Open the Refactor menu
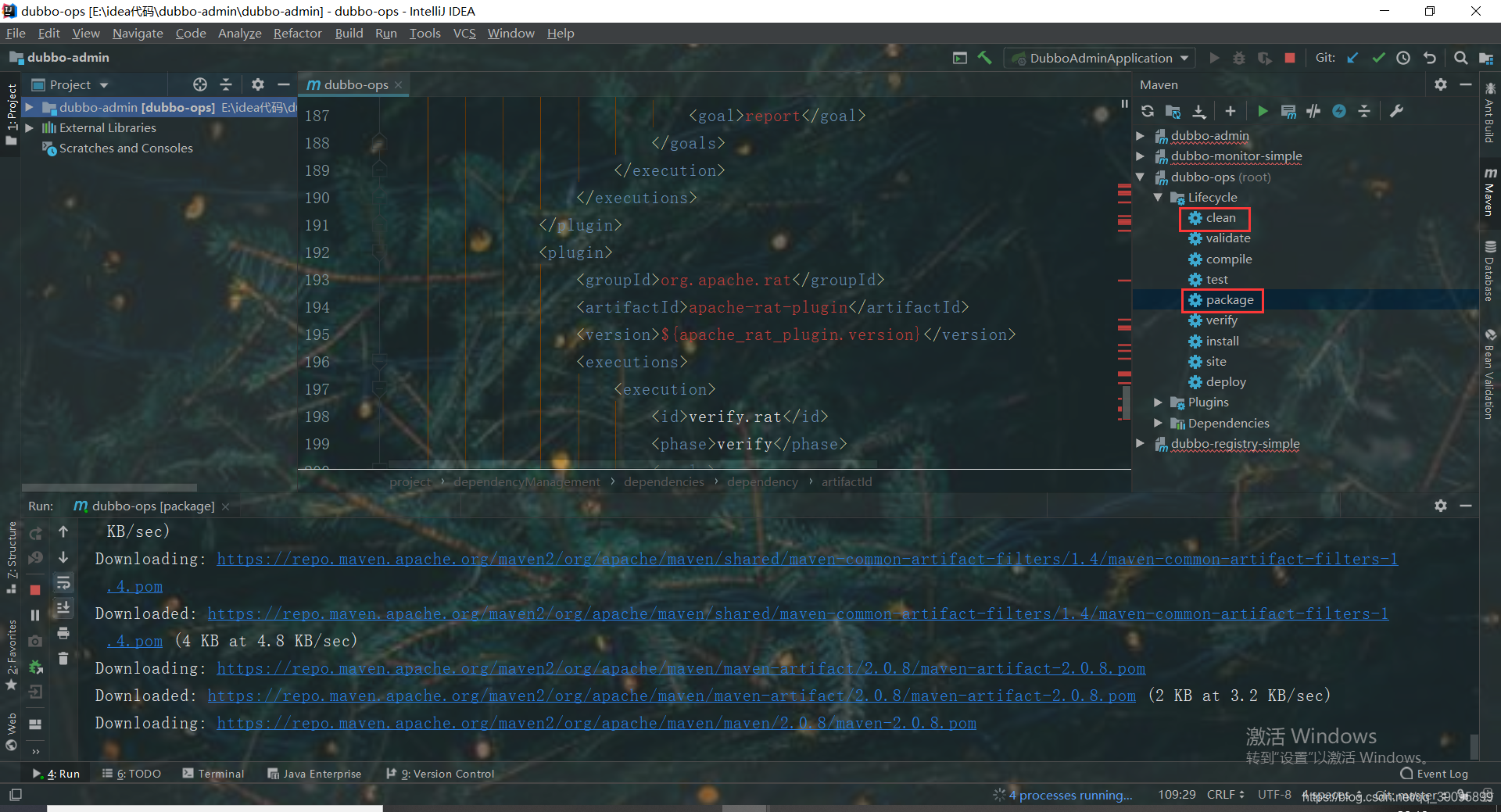 297,33
